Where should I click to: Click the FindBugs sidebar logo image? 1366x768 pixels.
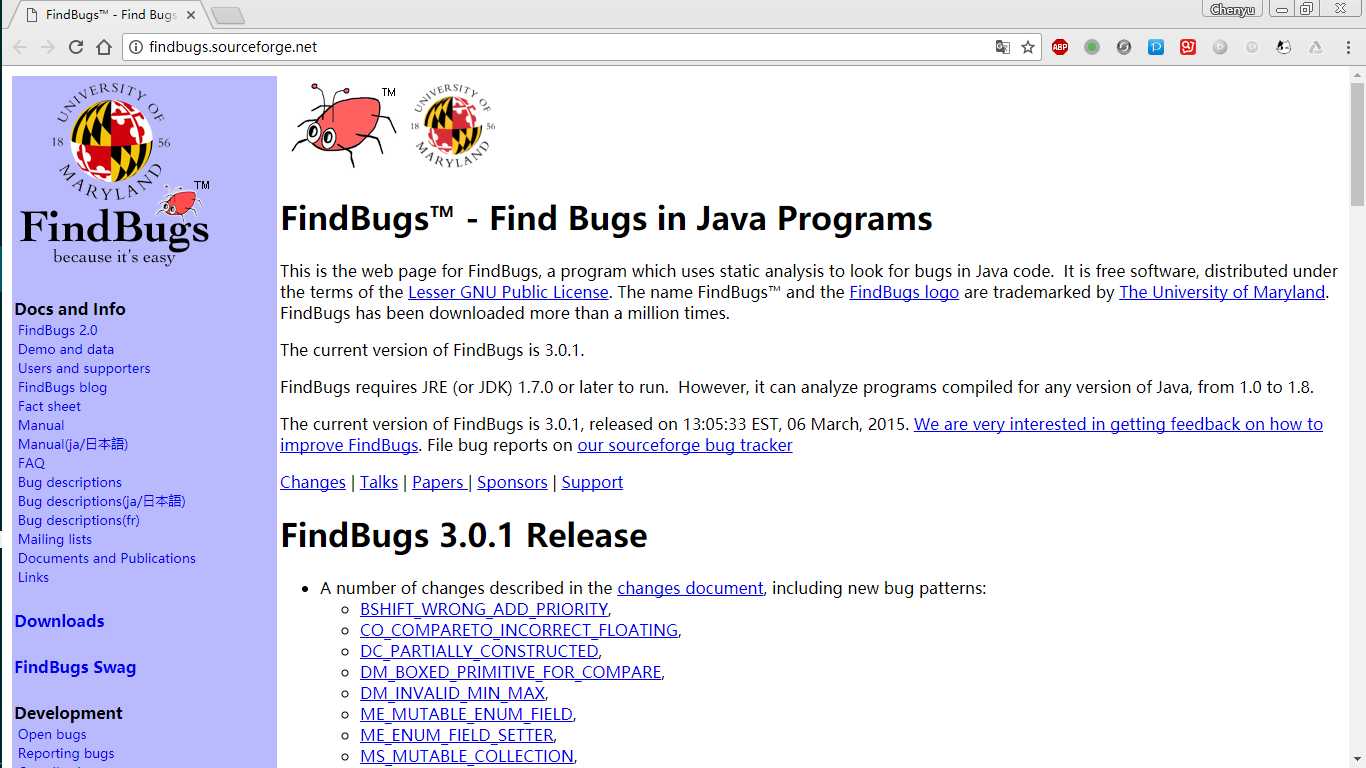[115, 174]
